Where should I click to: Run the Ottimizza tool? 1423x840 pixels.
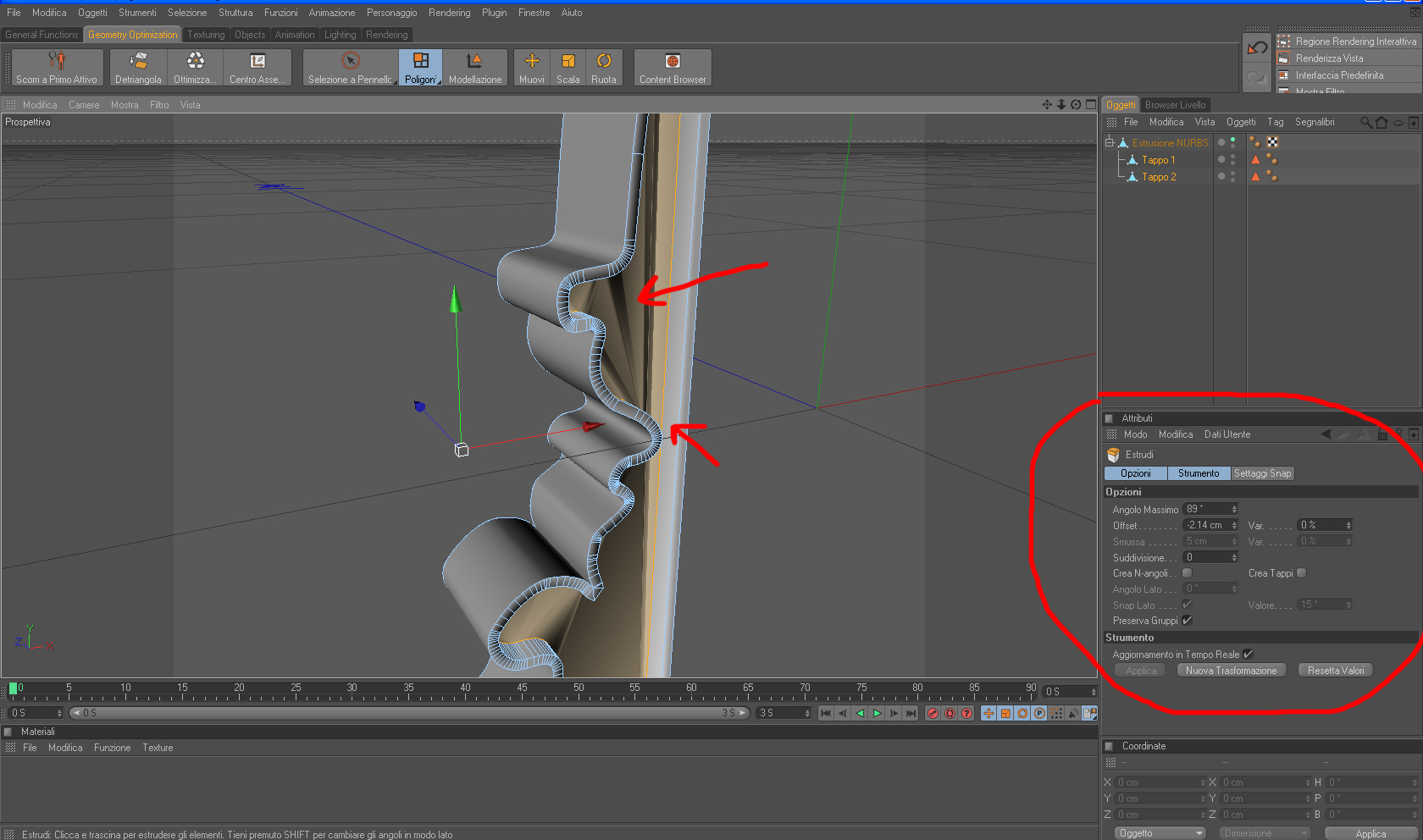tap(195, 67)
